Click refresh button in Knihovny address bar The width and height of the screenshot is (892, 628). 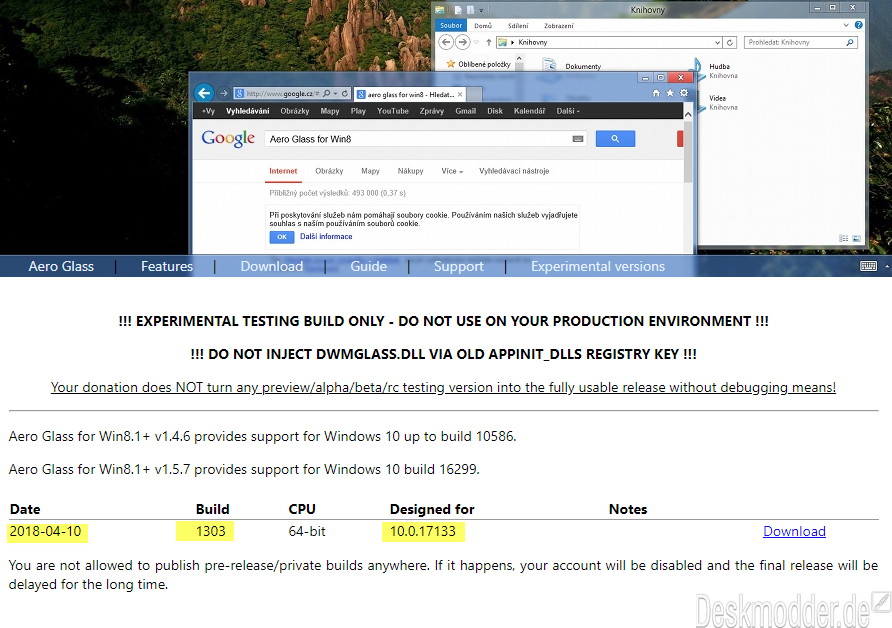click(730, 42)
